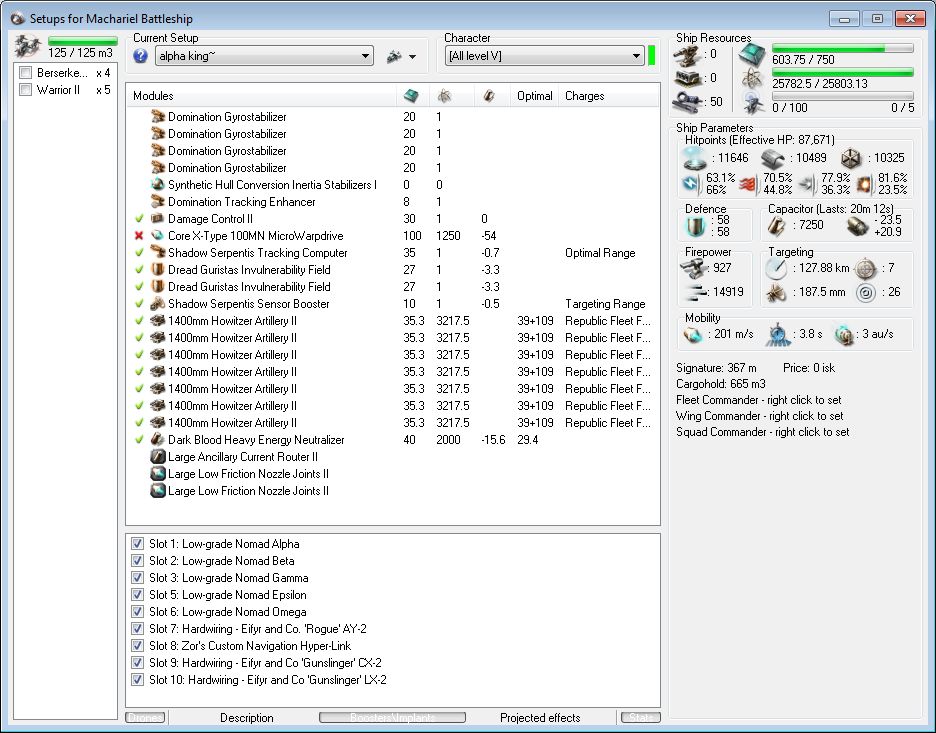Click the blue help question mark icon
Viewport: 936px width, 733px height.
(140, 56)
